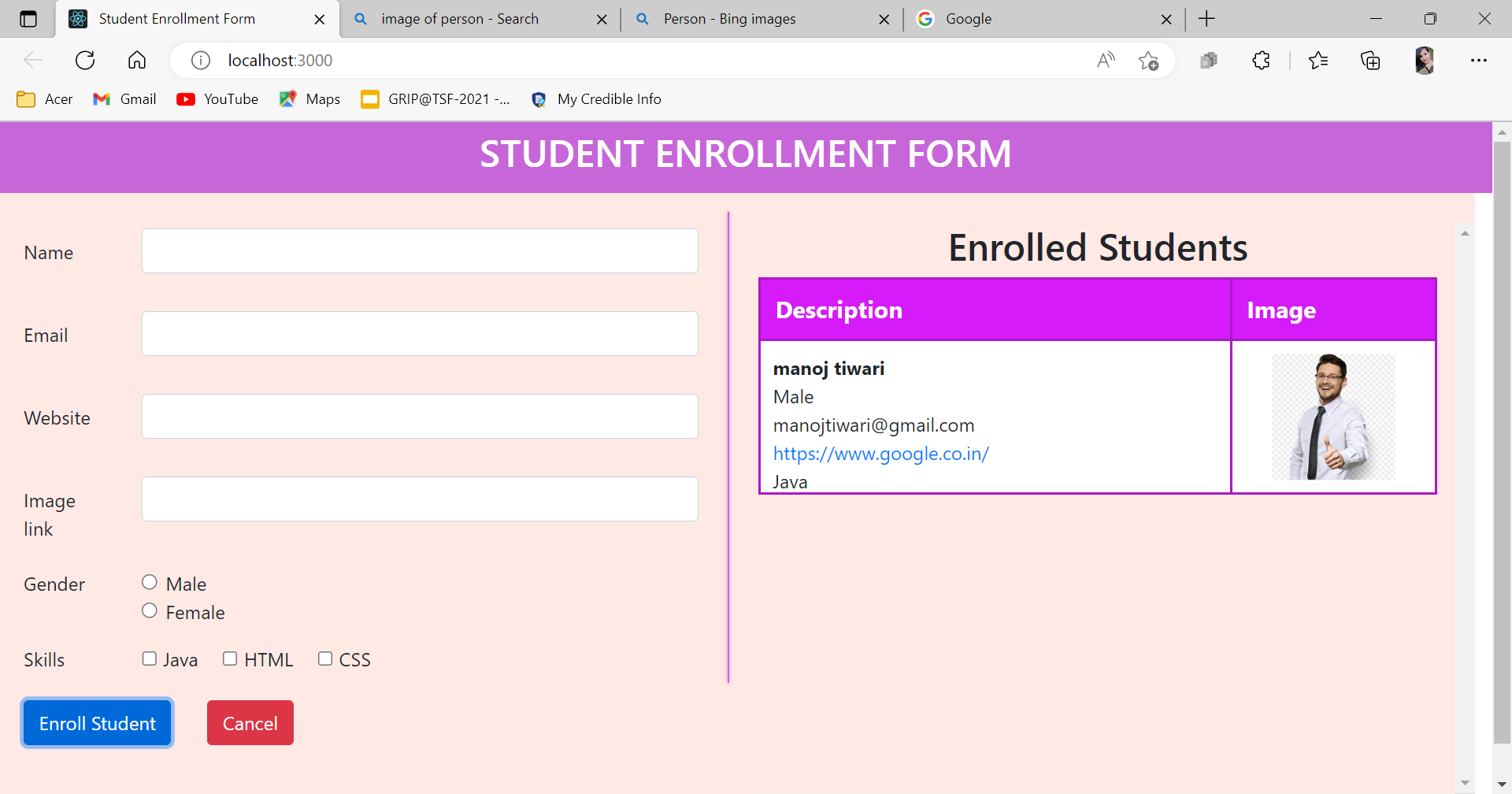Screen dimensions: 1512x794
Task: Open the Collections icon
Action: [1370, 60]
